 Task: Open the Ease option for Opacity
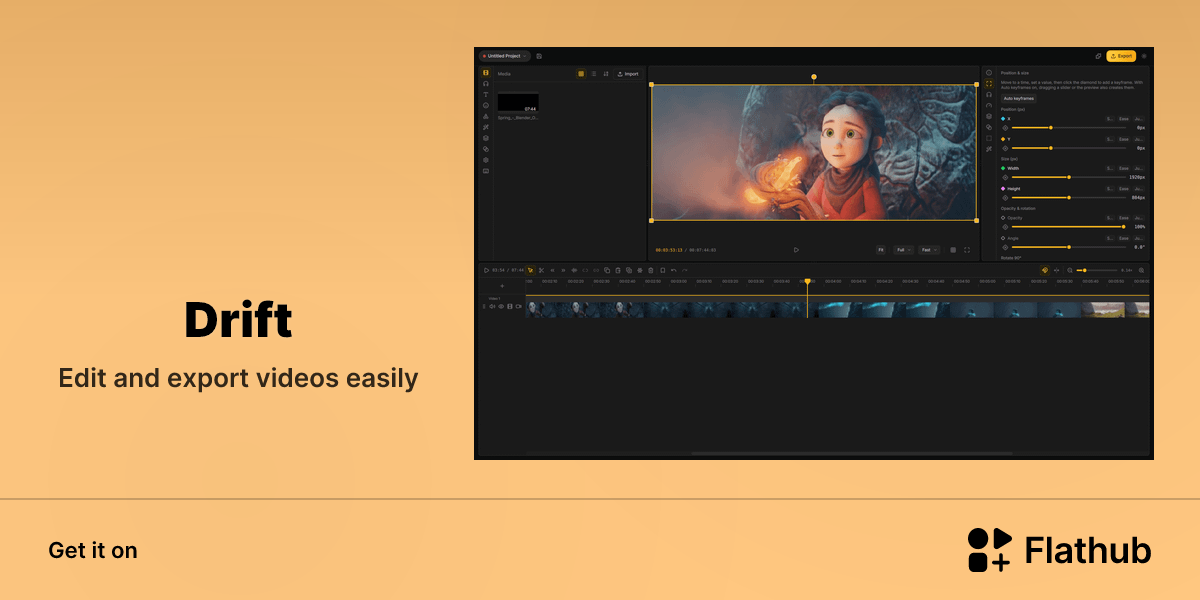point(1124,218)
